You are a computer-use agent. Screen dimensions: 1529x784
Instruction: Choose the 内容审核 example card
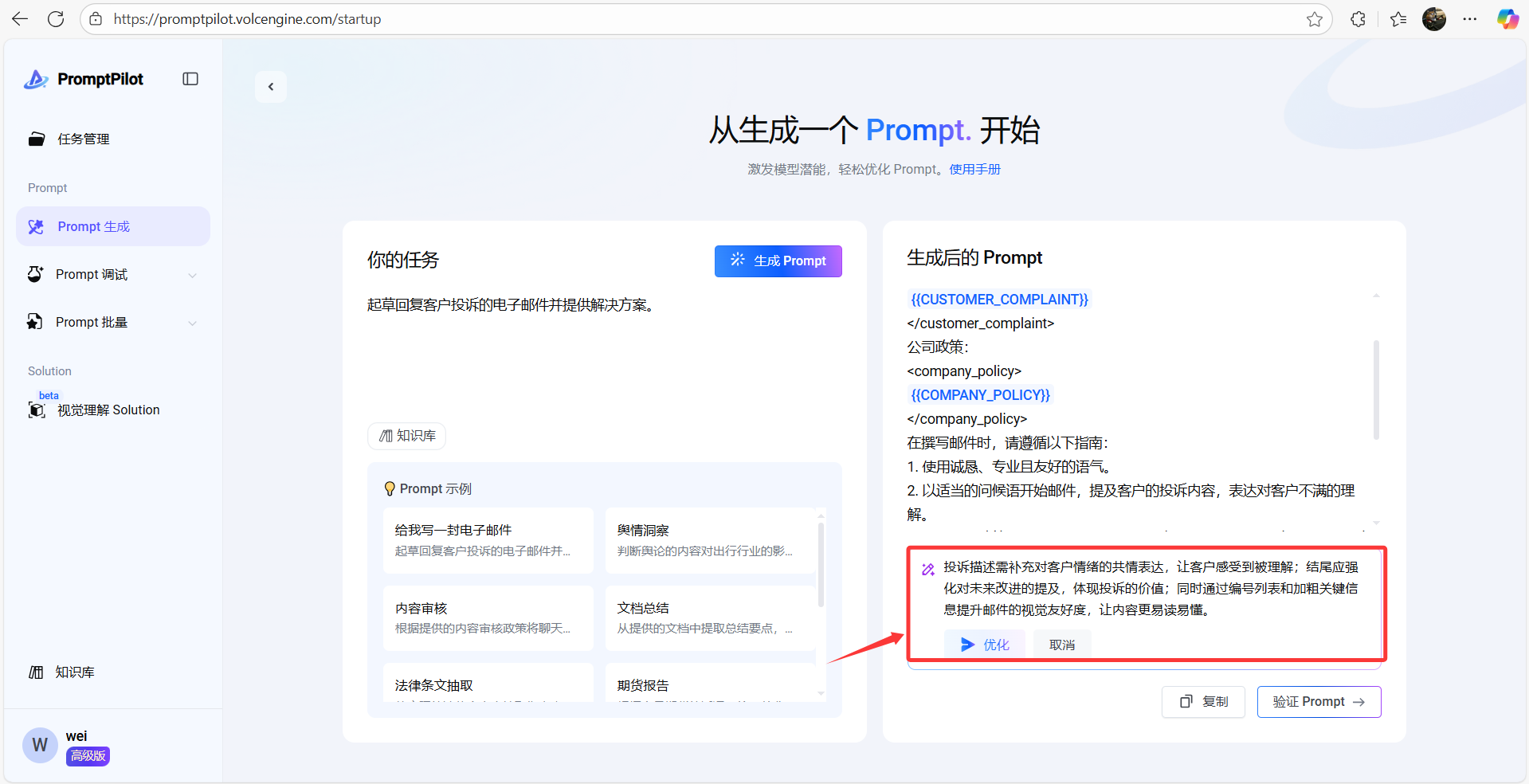tap(488, 617)
